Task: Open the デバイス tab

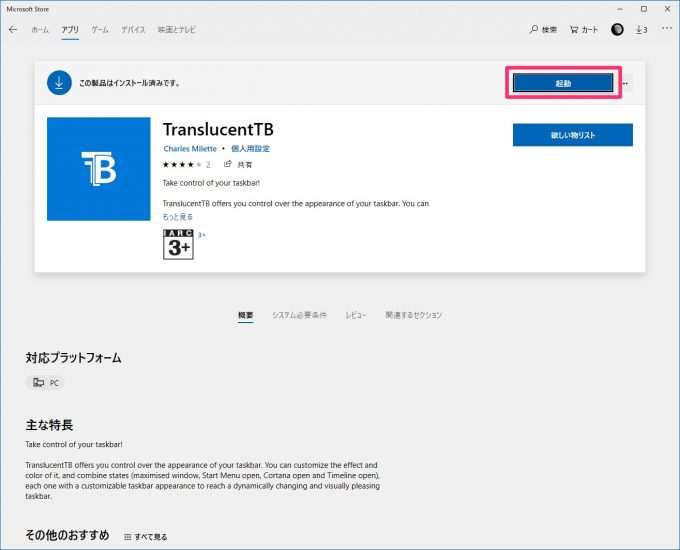Action: pos(133,29)
